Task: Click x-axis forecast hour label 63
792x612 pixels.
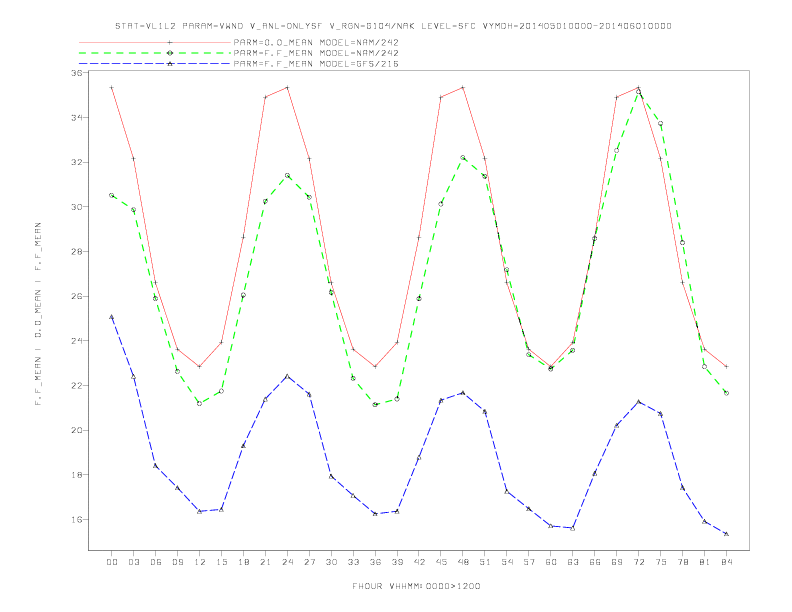Action: click(573, 562)
